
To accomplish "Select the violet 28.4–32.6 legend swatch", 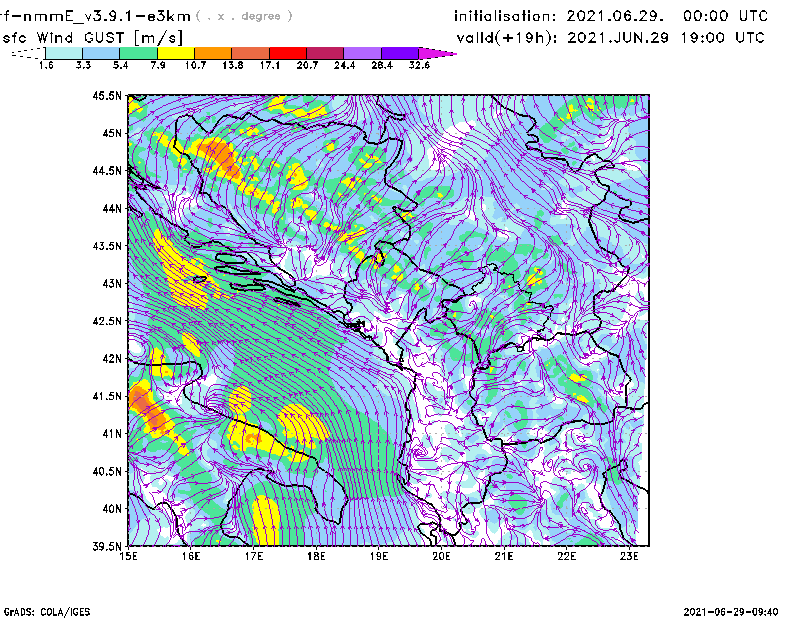I will tap(400, 53).
